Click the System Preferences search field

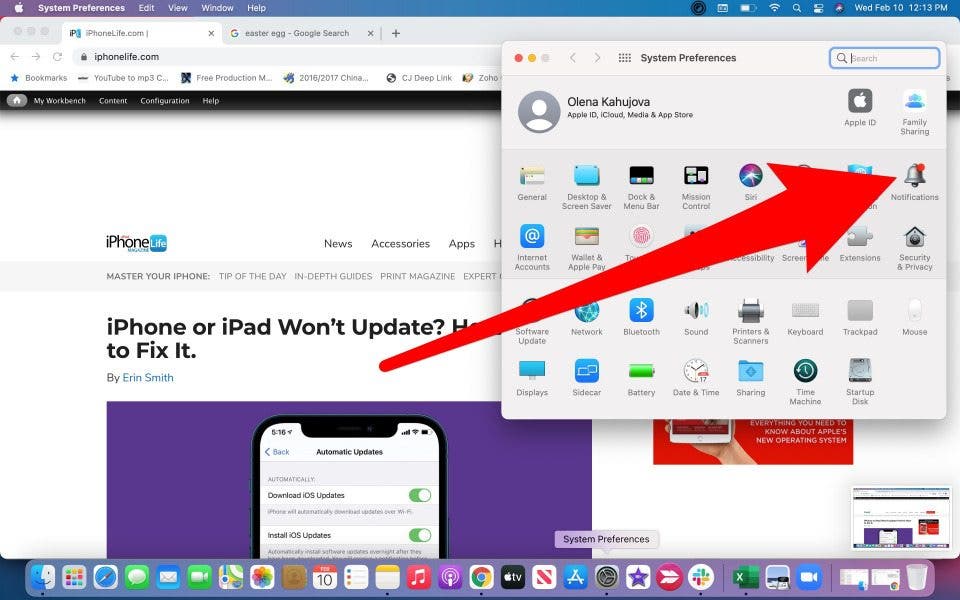click(892, 58)
